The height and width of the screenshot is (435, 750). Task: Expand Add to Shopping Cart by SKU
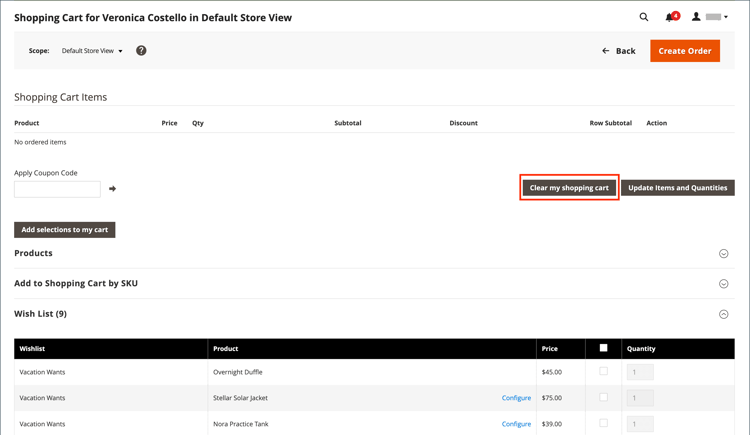tap(724, 284)
